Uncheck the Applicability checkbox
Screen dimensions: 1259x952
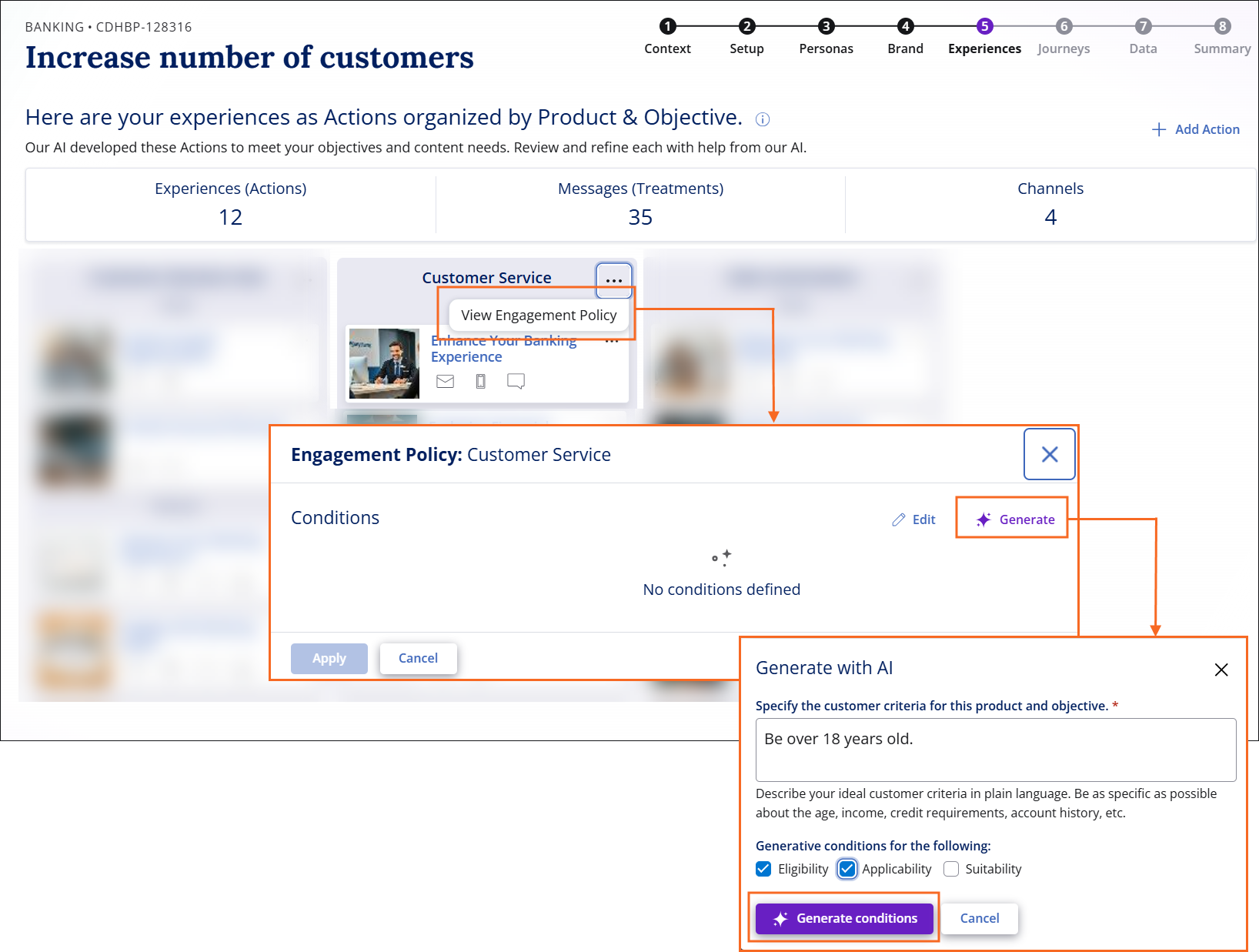pyautogui.click(x=847, y=869)
